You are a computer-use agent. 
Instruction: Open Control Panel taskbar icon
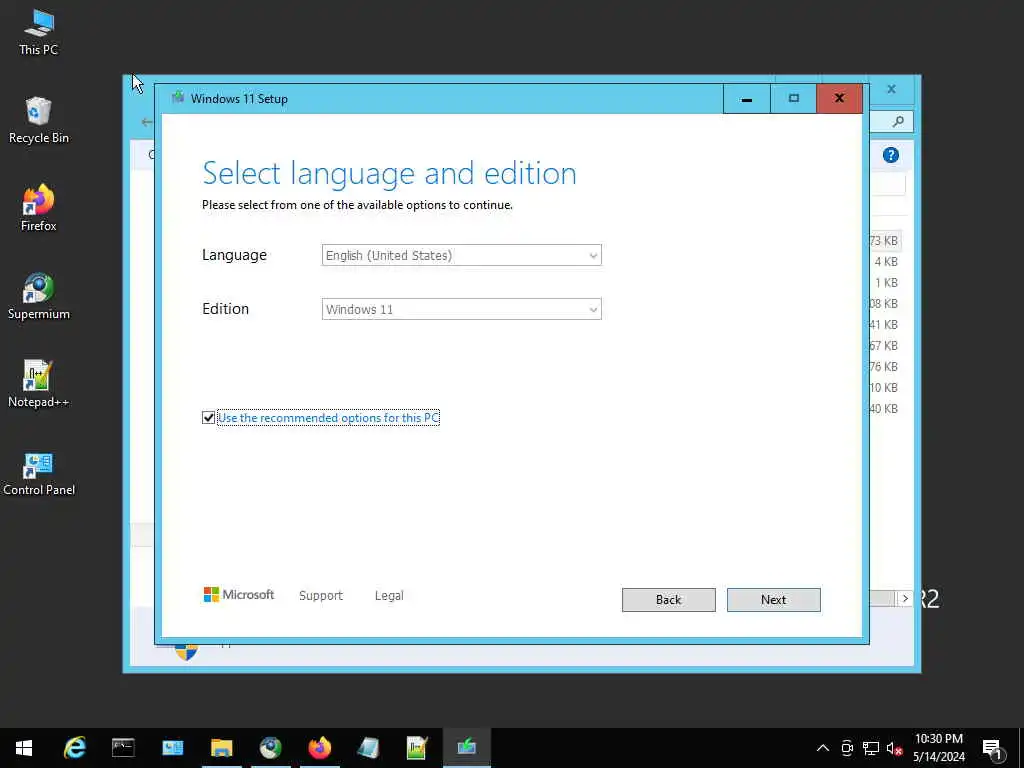(172, 748)
